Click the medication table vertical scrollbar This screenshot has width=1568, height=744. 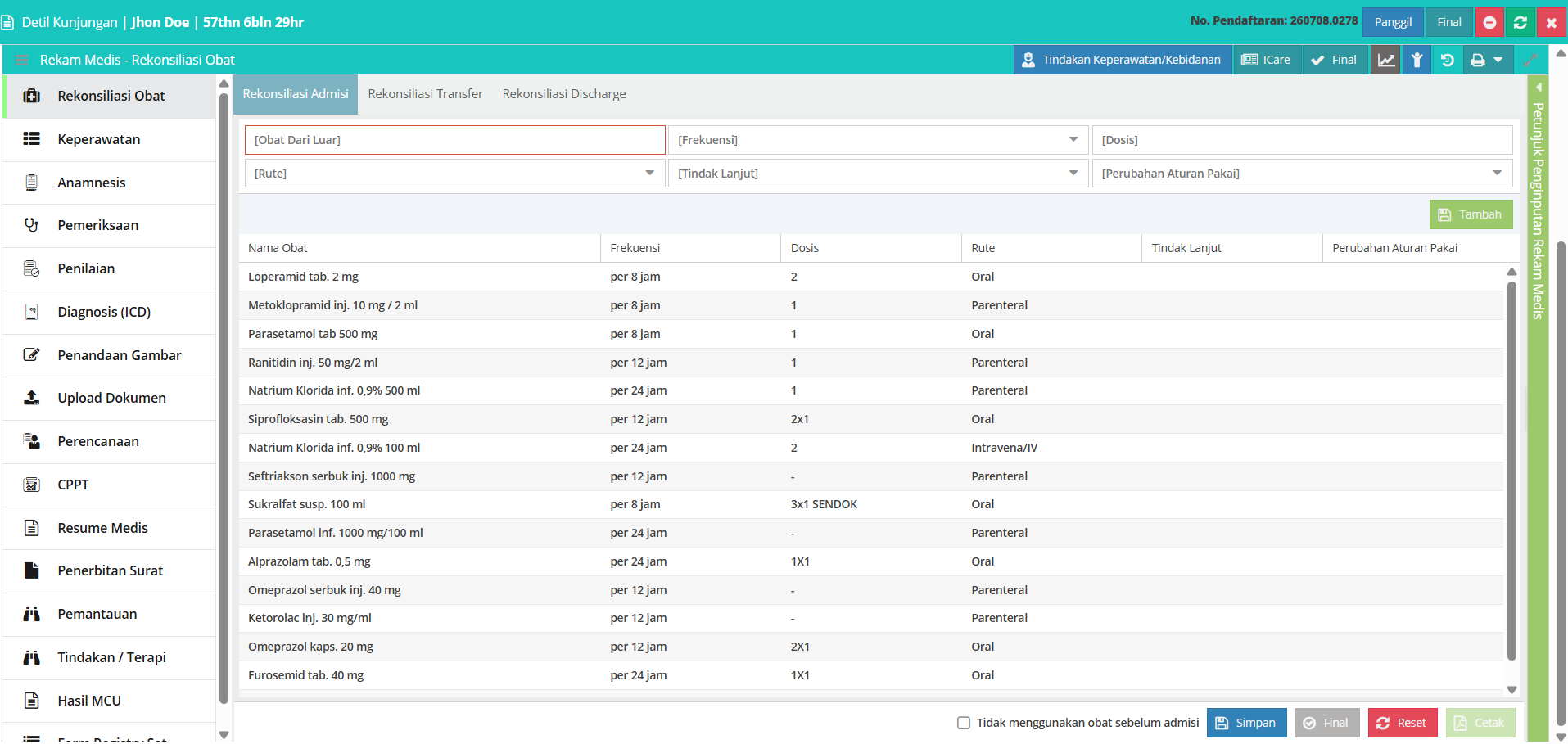point(1512,471)
